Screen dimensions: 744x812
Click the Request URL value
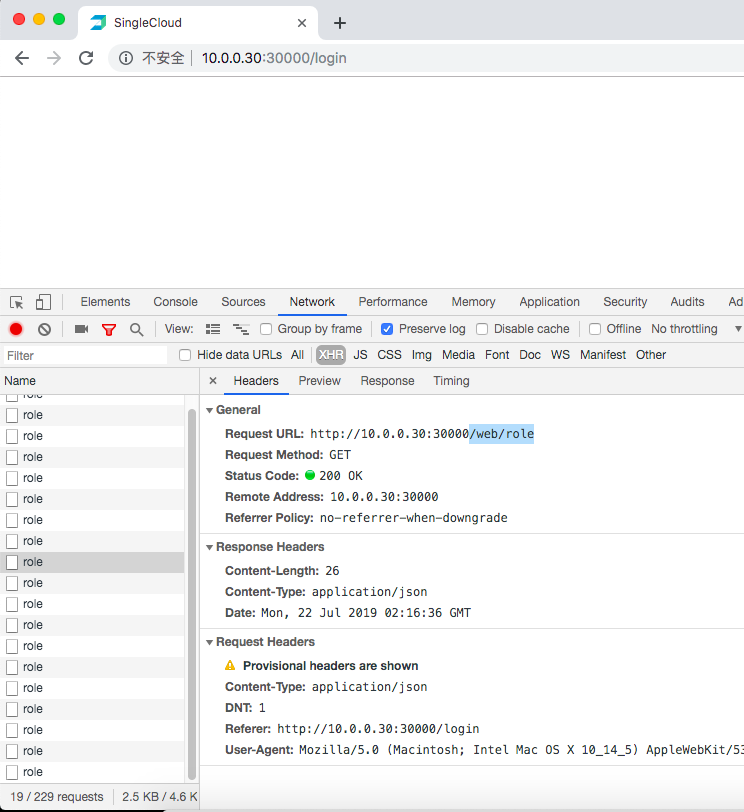[422, 434]
